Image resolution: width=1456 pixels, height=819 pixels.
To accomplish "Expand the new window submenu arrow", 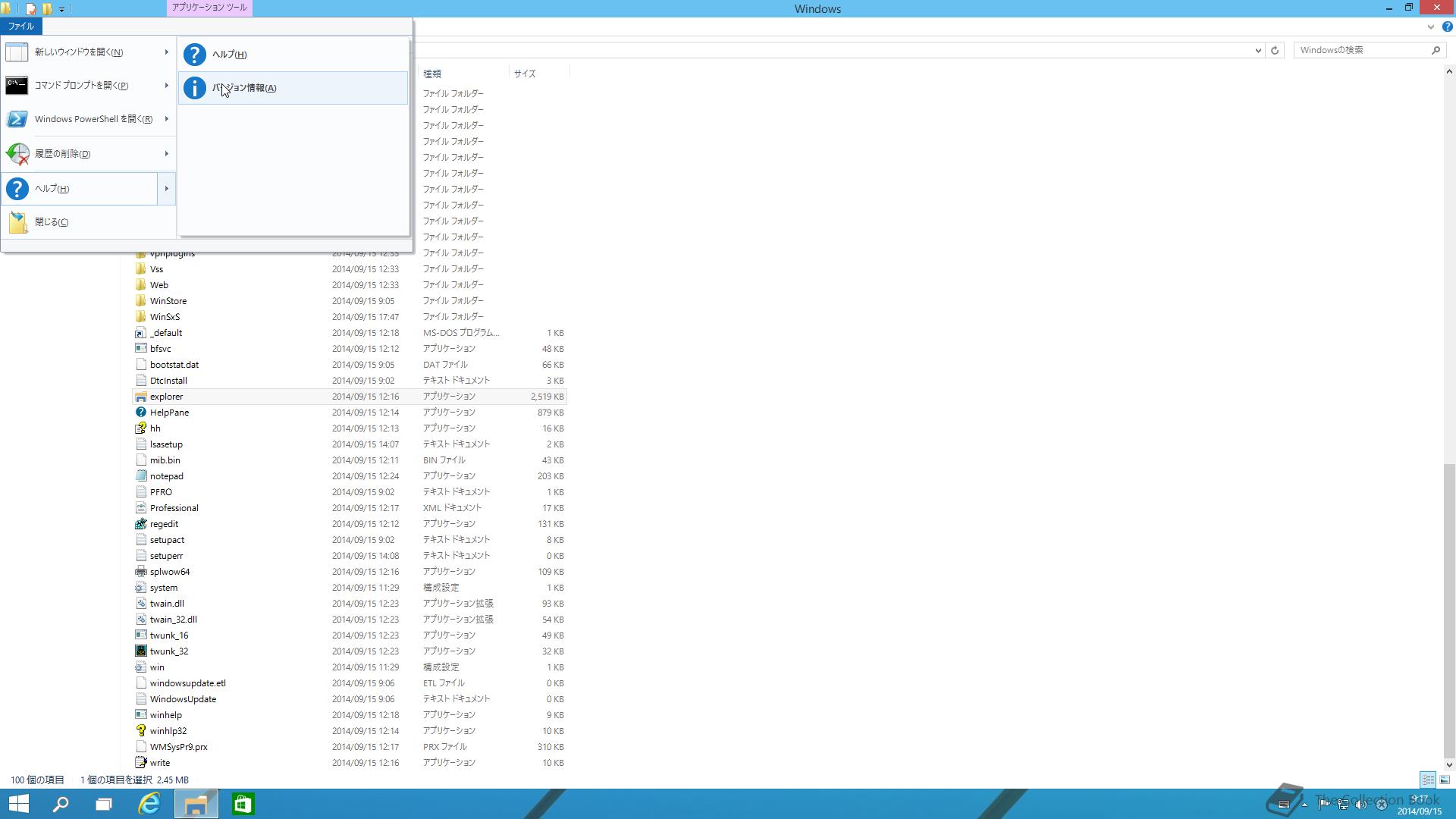I will (166, 52).
